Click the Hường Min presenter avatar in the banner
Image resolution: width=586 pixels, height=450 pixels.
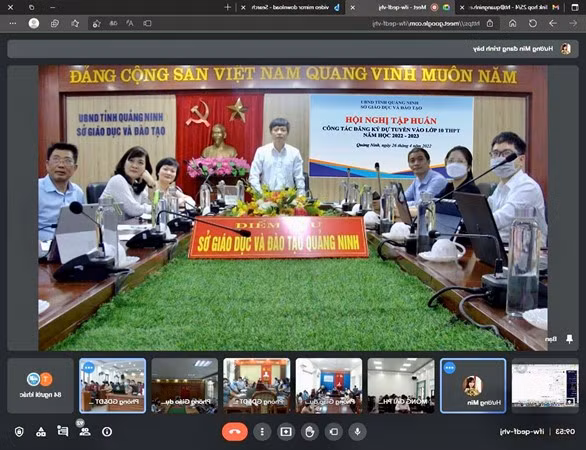[565, 49]
